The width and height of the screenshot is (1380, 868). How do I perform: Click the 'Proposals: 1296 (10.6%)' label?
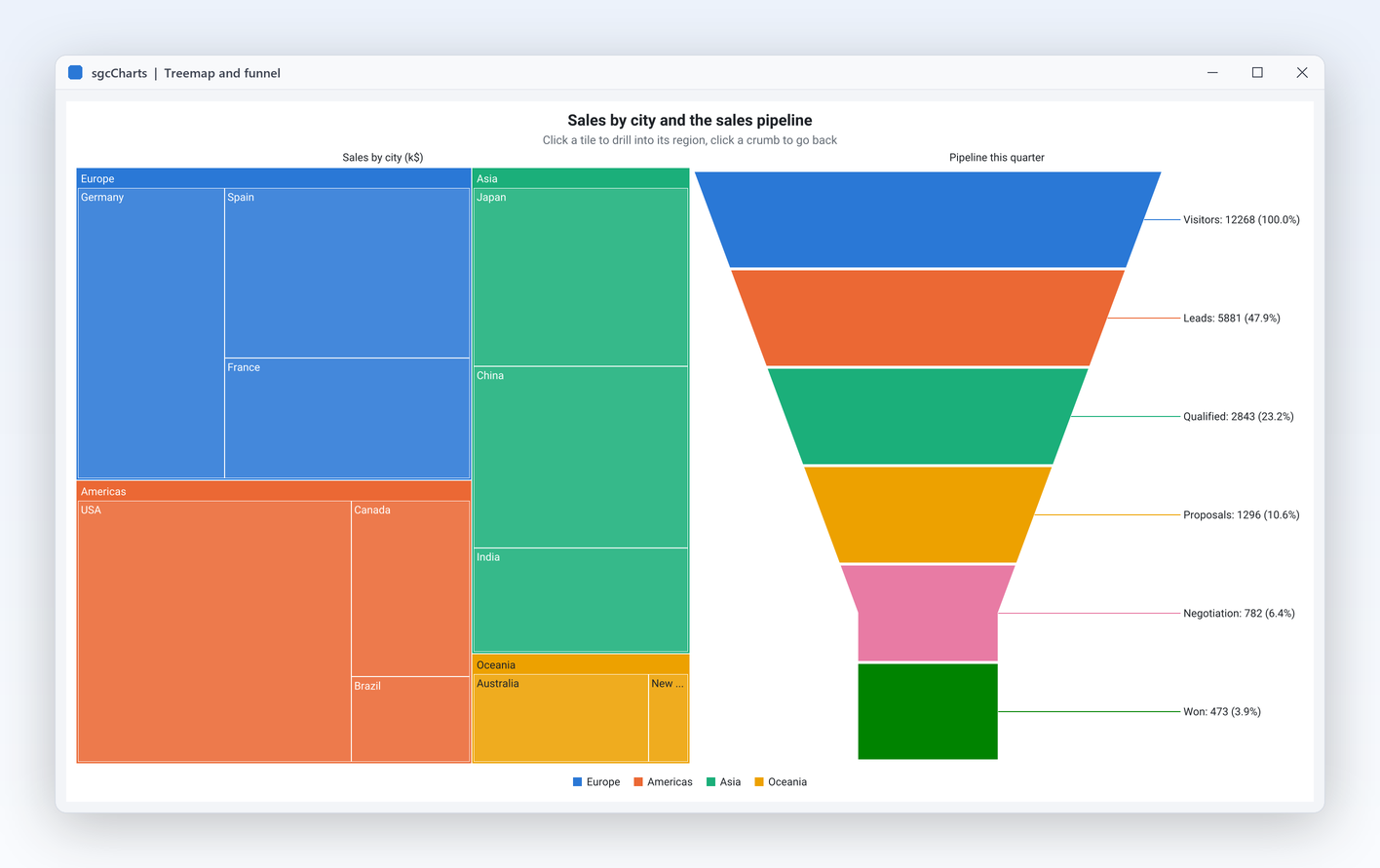[1241, 515]
